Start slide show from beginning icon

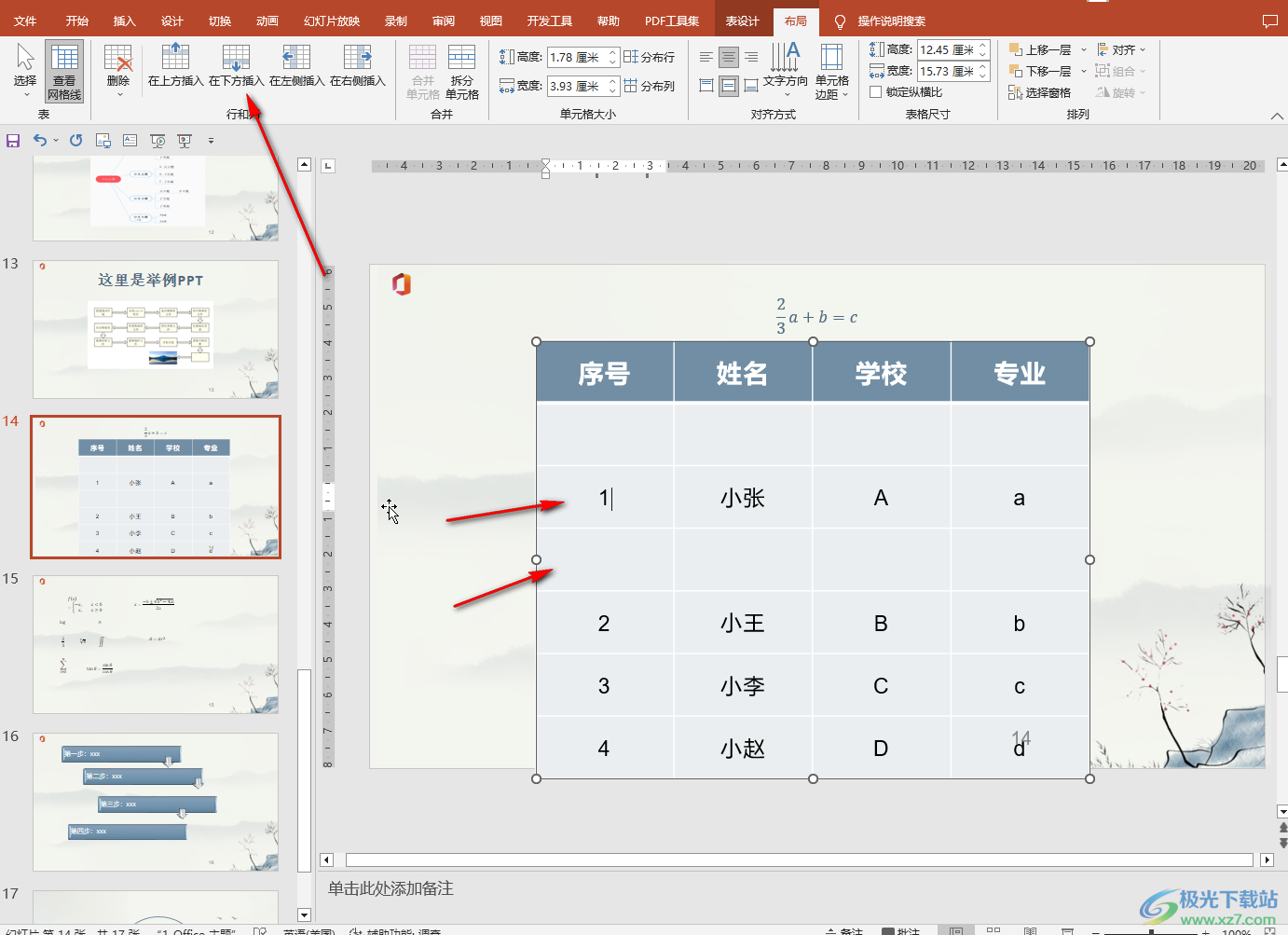coord(158,141)
